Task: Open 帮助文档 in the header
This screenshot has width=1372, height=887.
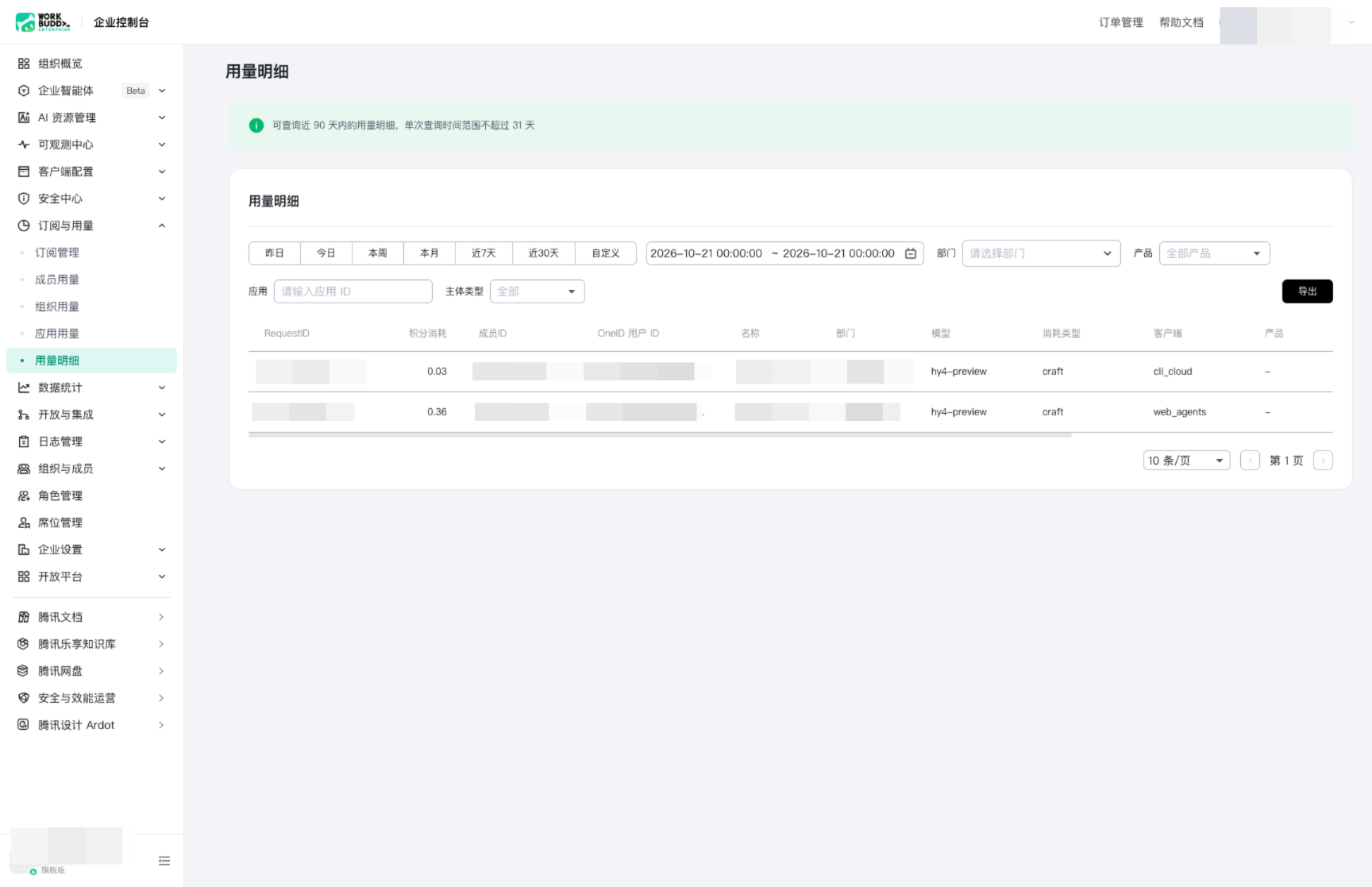Action: click(x=1181, y=22)
